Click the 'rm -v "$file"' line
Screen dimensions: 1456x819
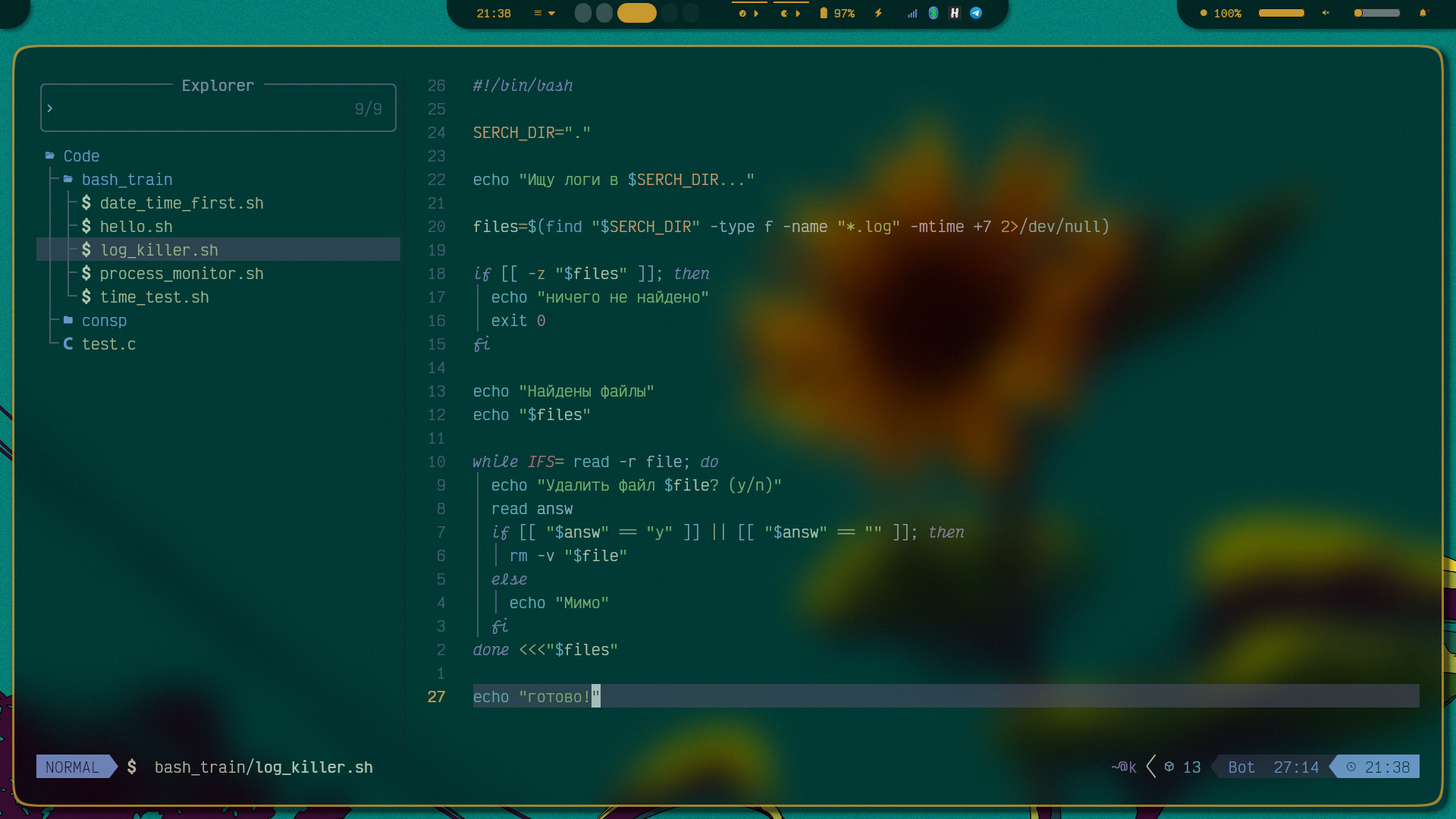[568, 555]
